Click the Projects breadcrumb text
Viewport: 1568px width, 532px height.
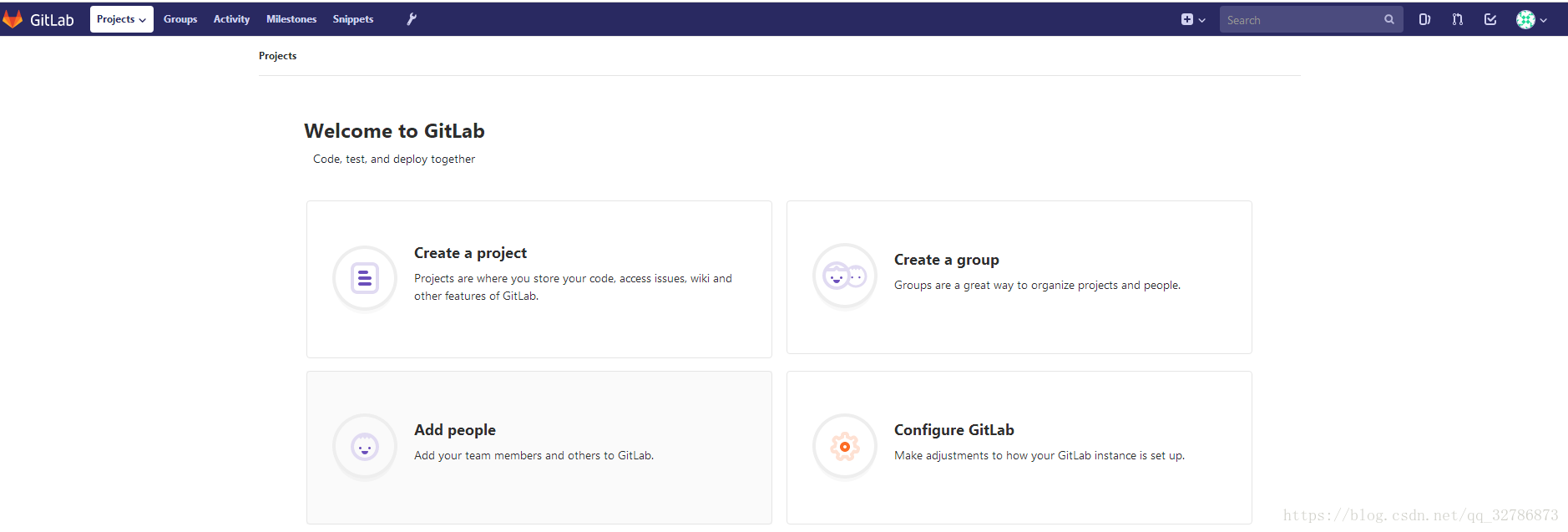pyautogui.click(x=277, y=56)
